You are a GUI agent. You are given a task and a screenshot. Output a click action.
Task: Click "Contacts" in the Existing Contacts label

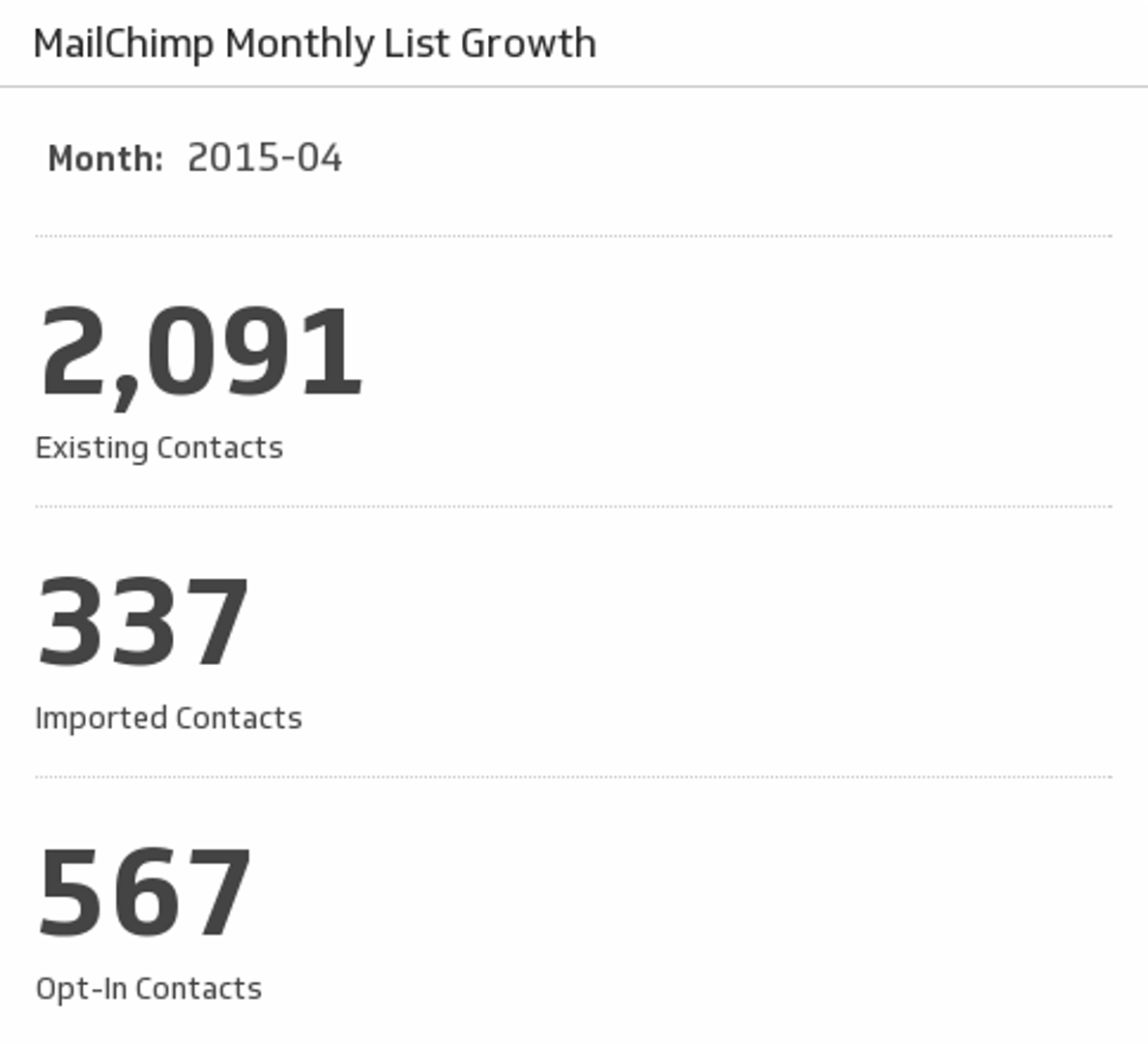[x=219, y=449]
